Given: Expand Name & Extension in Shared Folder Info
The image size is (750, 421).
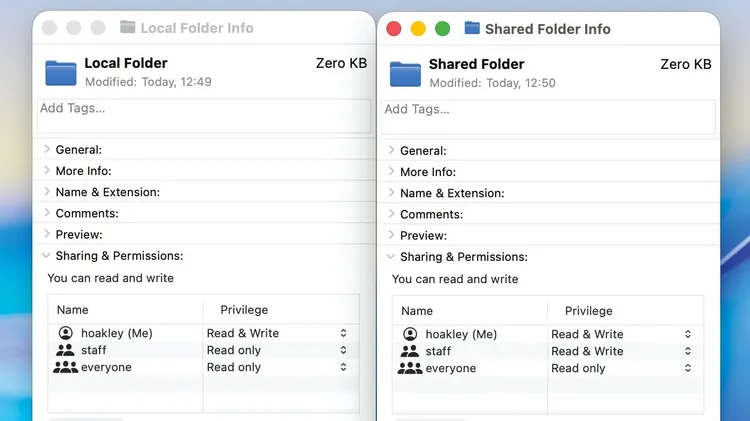Looking at the screenshot, I should (392, 193).
